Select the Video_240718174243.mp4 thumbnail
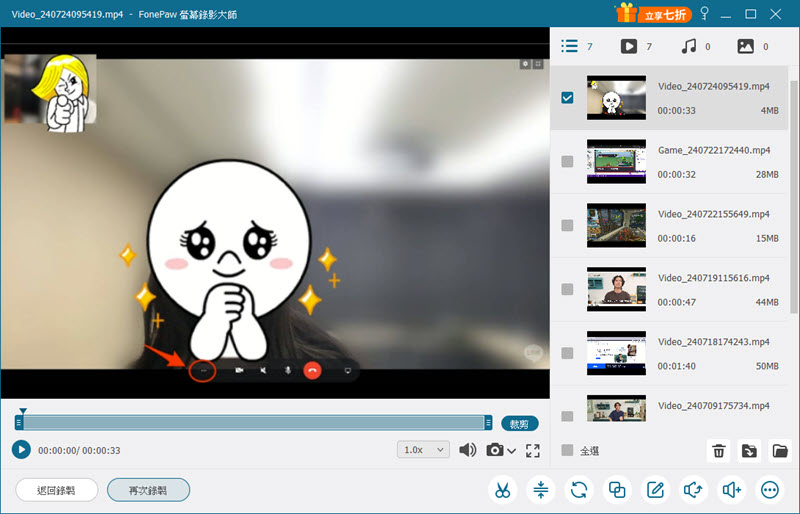 click(x=616, y=353)
